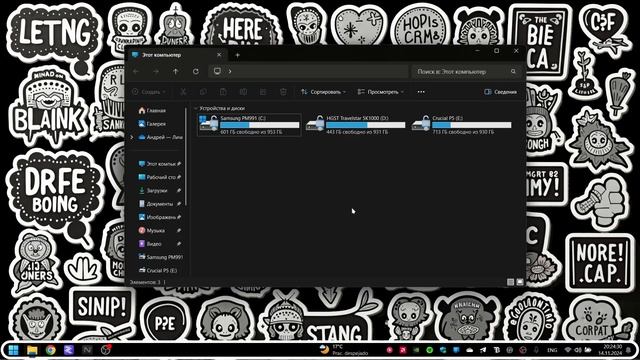The image size is (640, 360).
Task: Open Изображения in the sidebar
Action: click(159, 217)
